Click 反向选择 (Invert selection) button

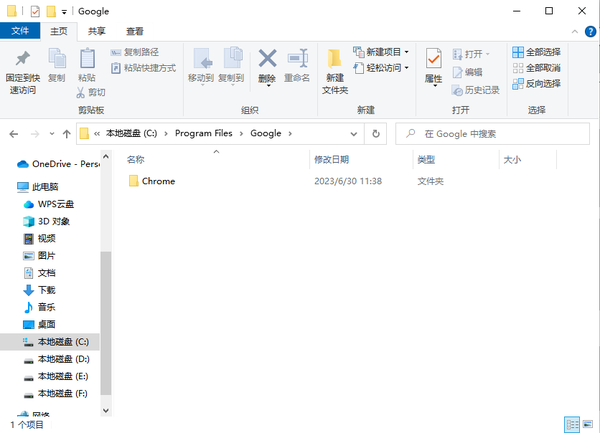(x=536, y=83)
